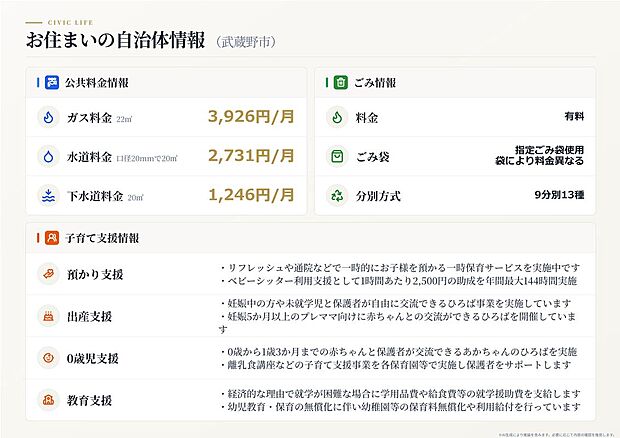
Task: Click the green ごみ情報 trash bin icon
Action: 340,83
